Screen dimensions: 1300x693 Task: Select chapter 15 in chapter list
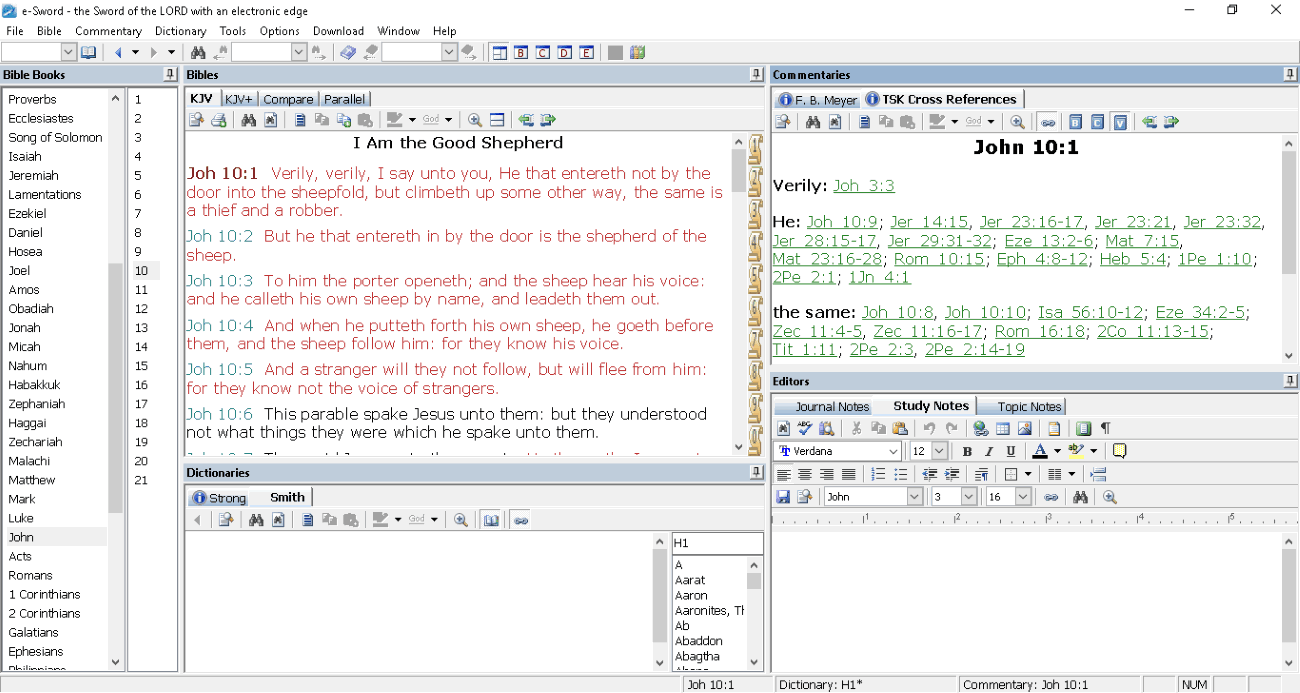coord(141,366)
